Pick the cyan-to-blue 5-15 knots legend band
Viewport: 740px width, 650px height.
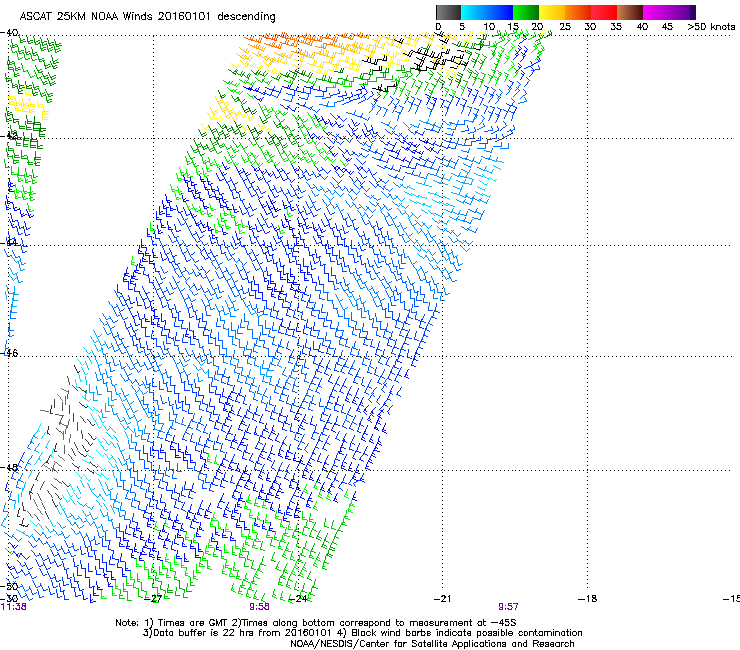coord(487,12)
